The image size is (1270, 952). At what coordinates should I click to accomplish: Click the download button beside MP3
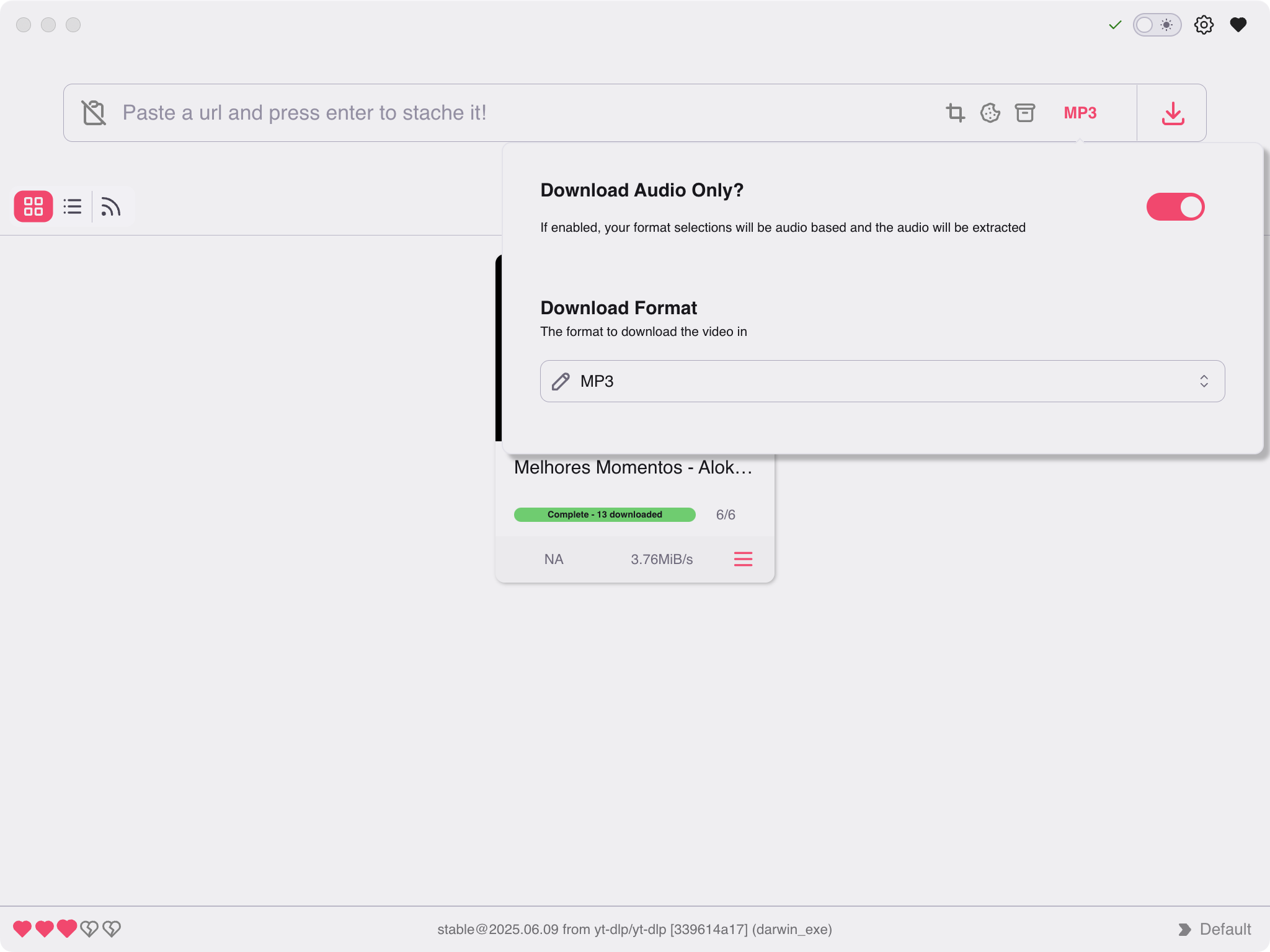coord(1172,113)
